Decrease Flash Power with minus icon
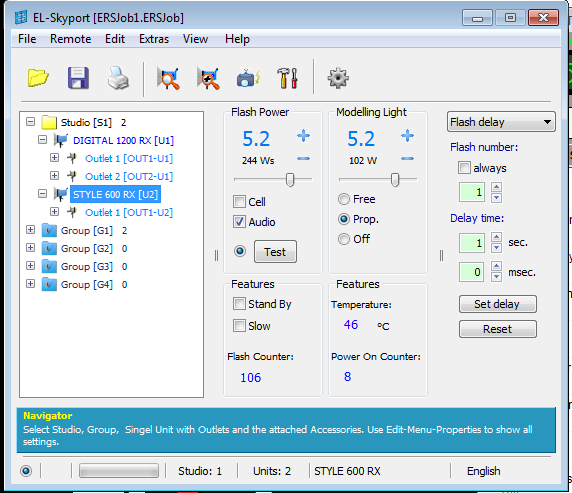Screen dimensions: 572x493 pyautogui.click(x=303, y=158)
